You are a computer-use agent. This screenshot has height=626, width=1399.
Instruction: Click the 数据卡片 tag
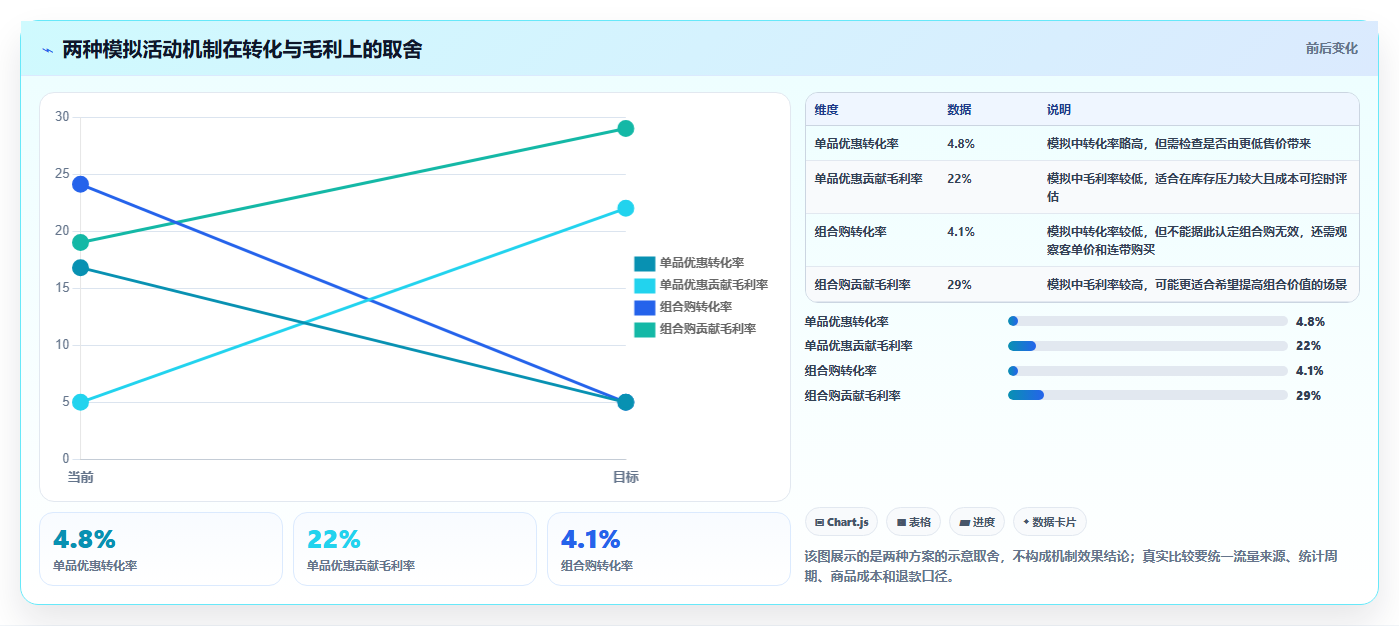[1050, 522]
